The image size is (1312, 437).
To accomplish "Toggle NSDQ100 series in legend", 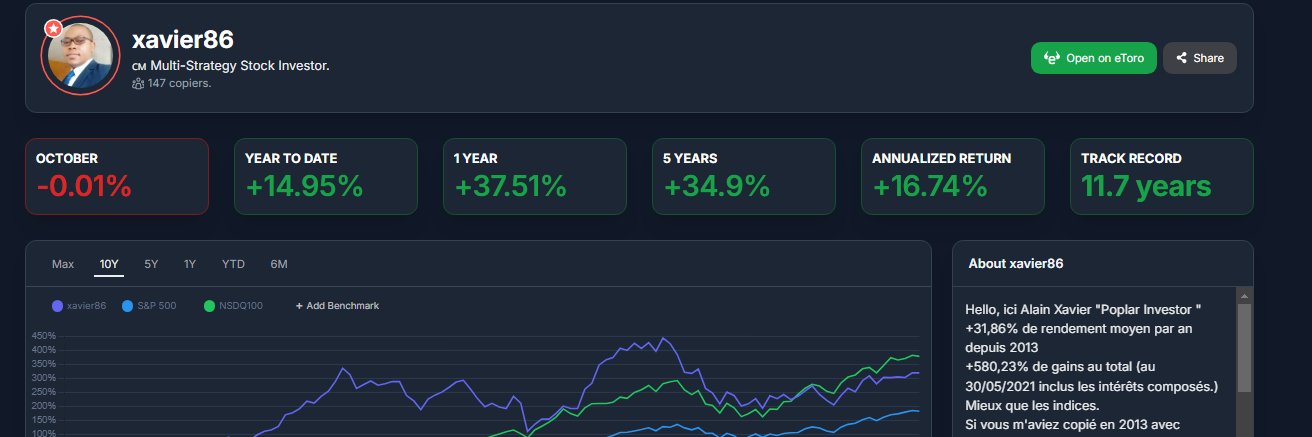I will coord(233,306).
